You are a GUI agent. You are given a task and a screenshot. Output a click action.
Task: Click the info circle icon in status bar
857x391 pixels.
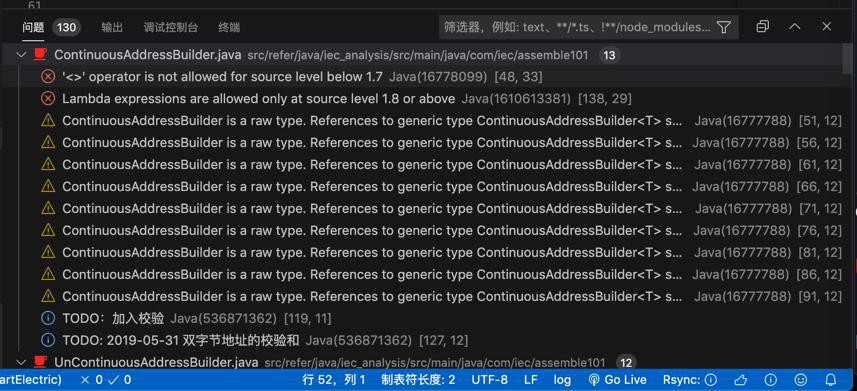pyautogui.click(x=771, y=380)
